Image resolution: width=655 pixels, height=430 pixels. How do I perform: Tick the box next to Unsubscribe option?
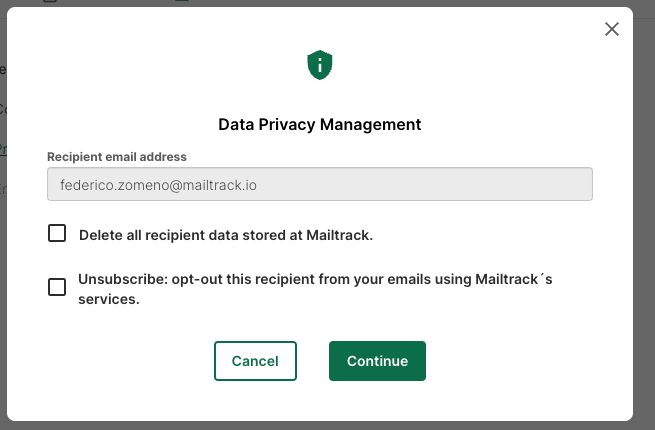(x=57, y=287)
